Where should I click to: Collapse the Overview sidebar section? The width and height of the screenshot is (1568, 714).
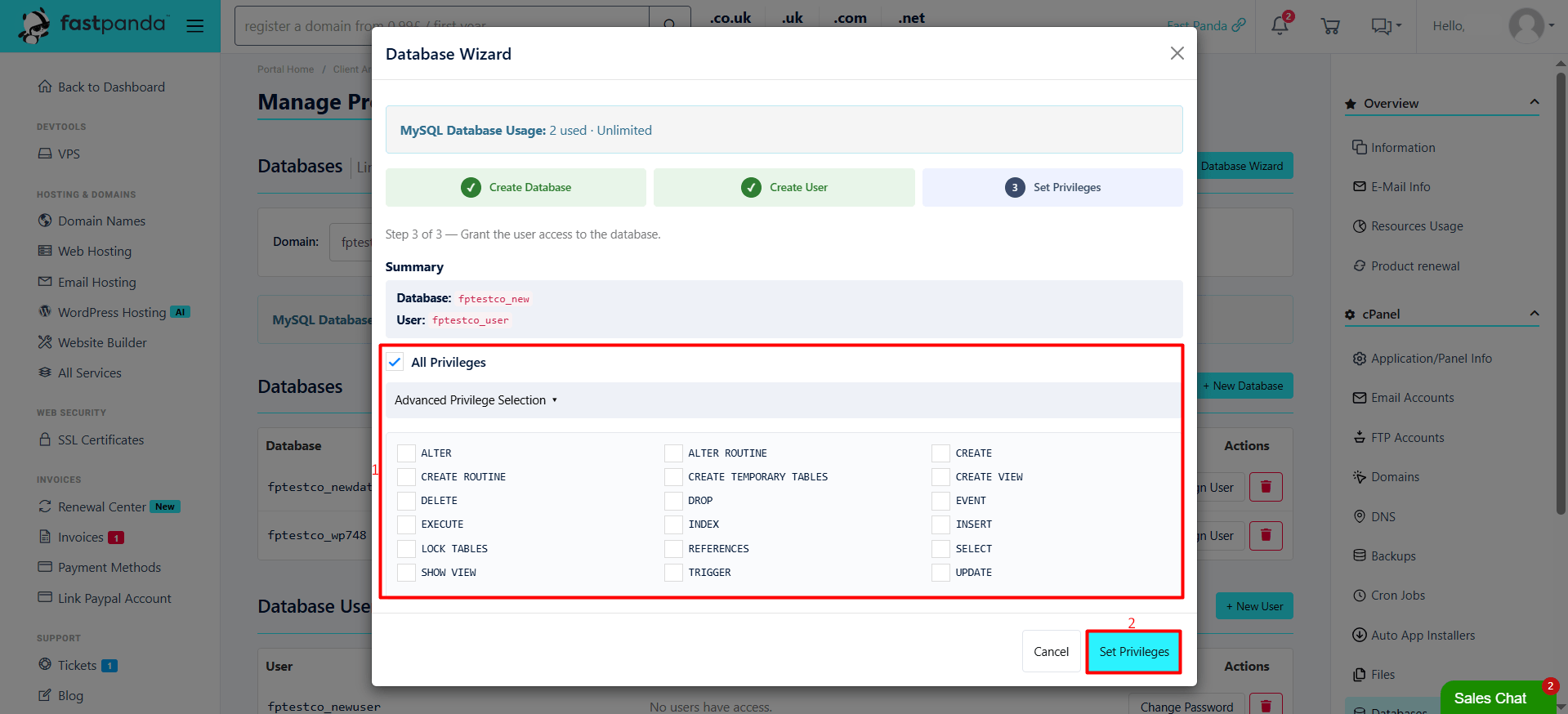pyautogui.click(x=1534, y=103)
